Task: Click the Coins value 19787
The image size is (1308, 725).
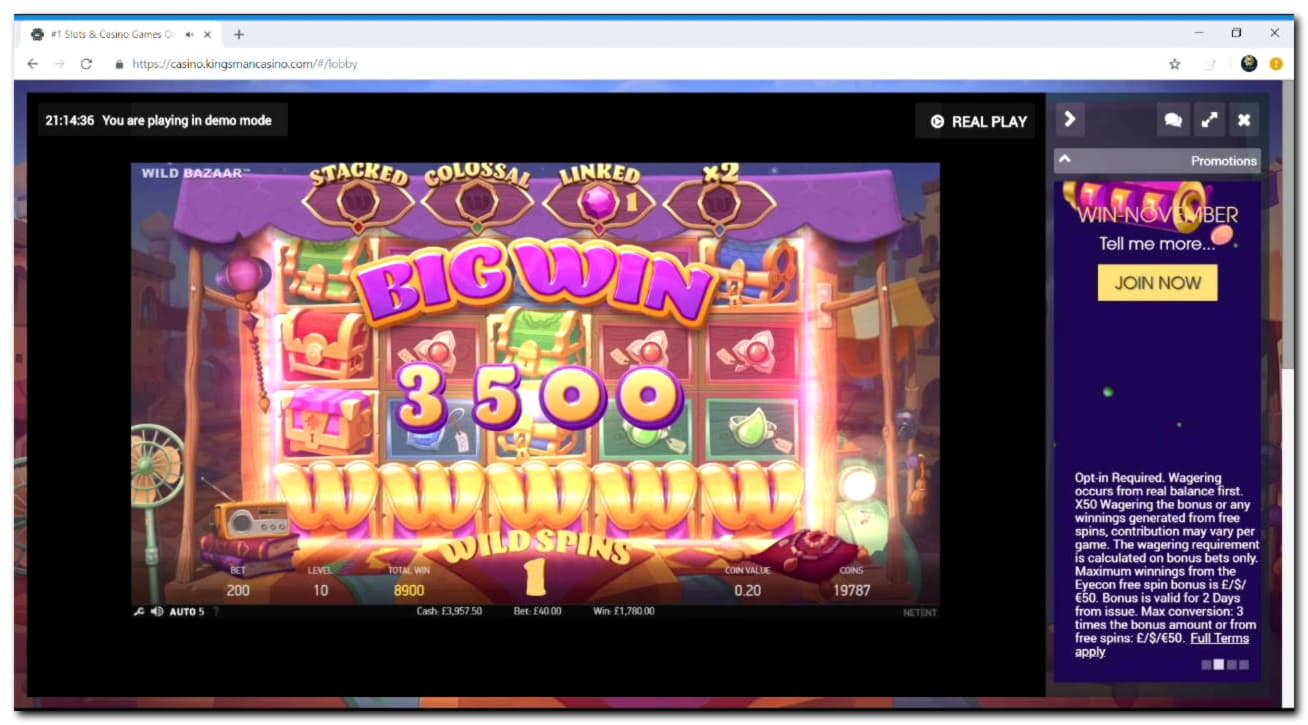Action: [852, 590]
